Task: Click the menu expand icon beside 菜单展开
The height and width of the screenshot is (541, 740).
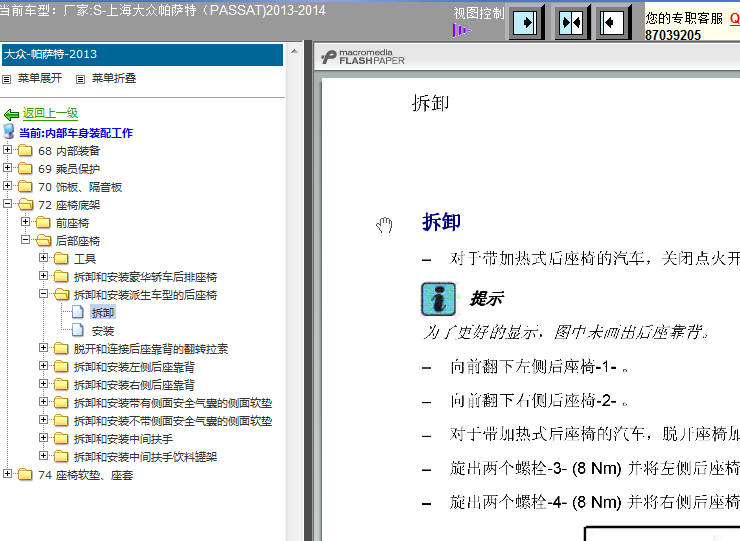Action: point(7,79)
